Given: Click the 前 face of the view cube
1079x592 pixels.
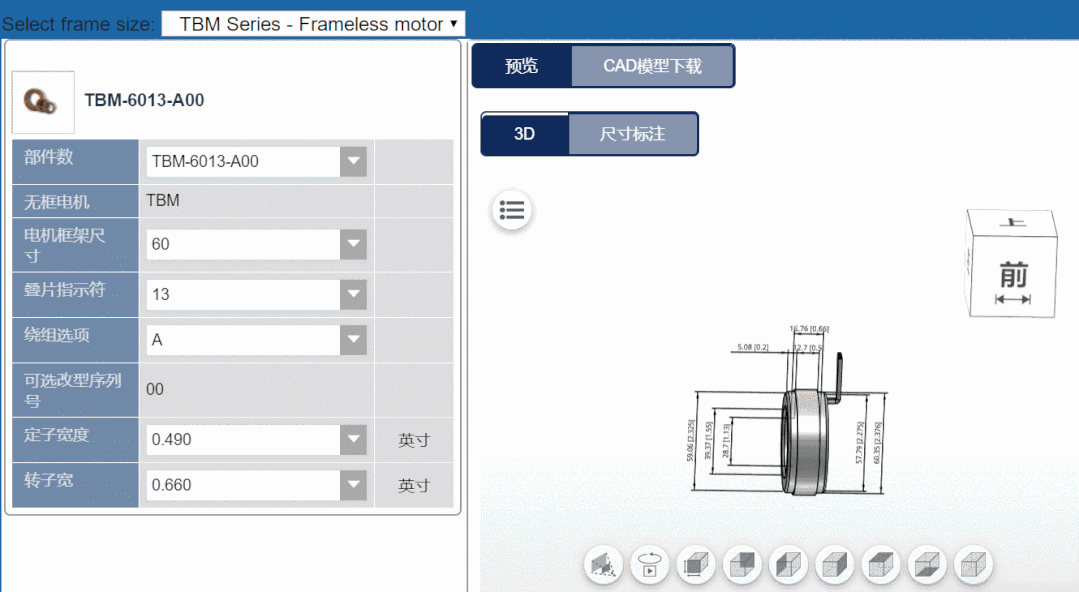Looking at the screenshot, I should click(x=1012, y=277).
